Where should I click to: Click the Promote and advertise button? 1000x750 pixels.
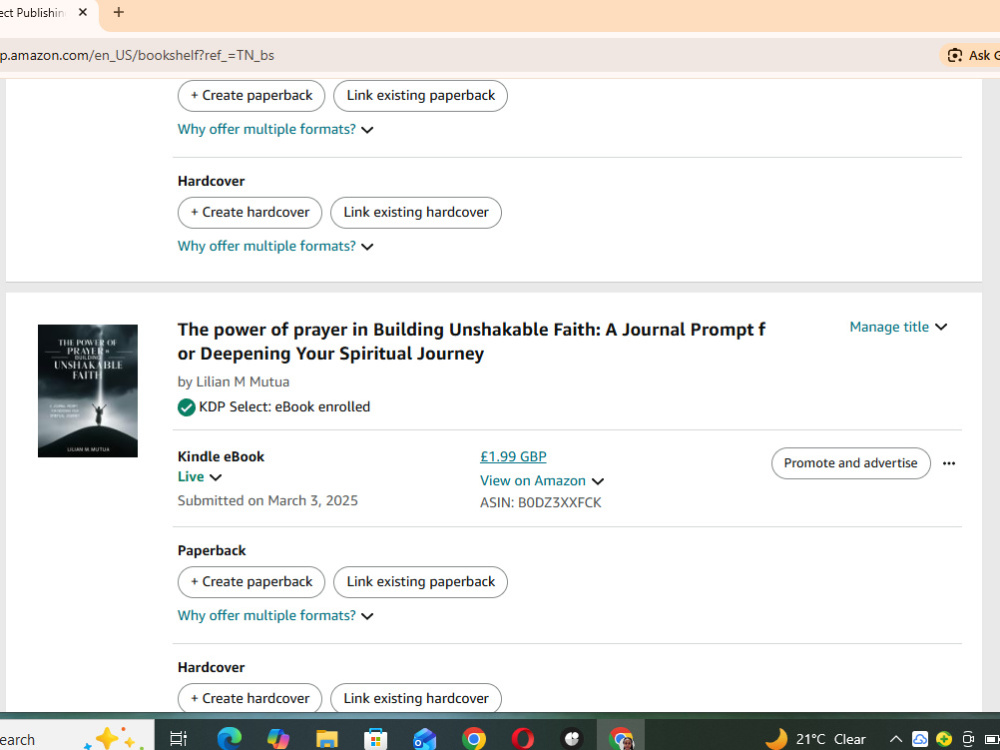[851, 464]
